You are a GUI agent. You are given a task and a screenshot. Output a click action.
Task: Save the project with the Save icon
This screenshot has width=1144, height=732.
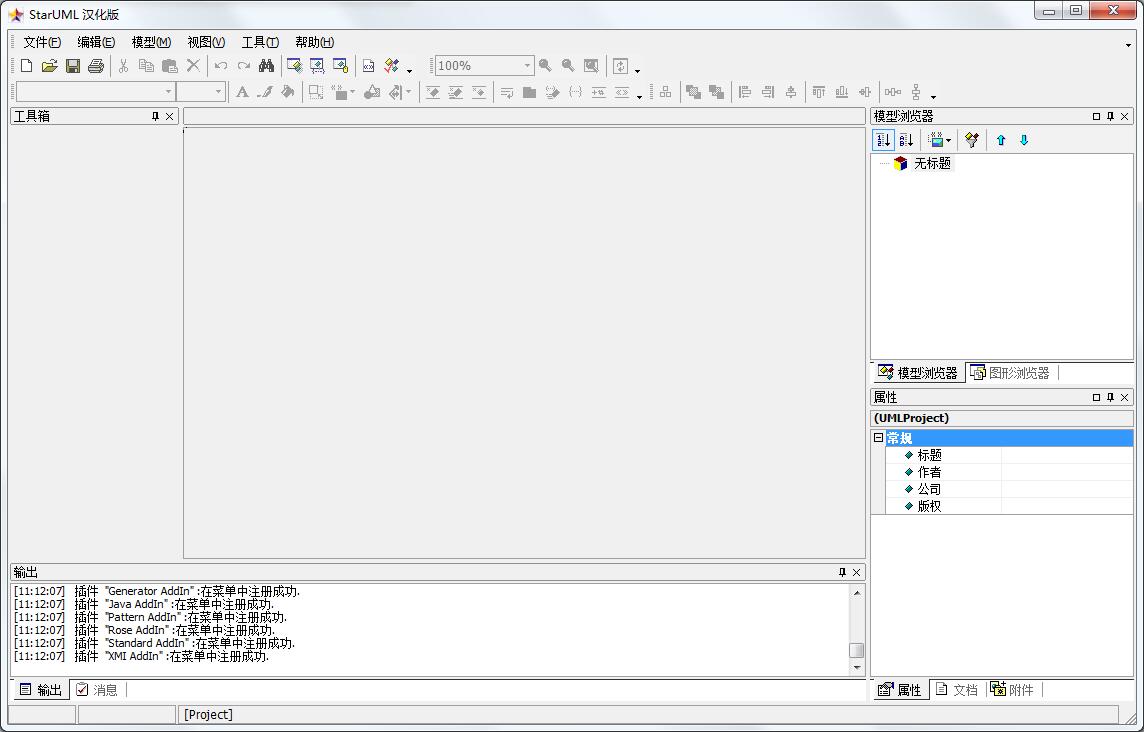point(73,65)
